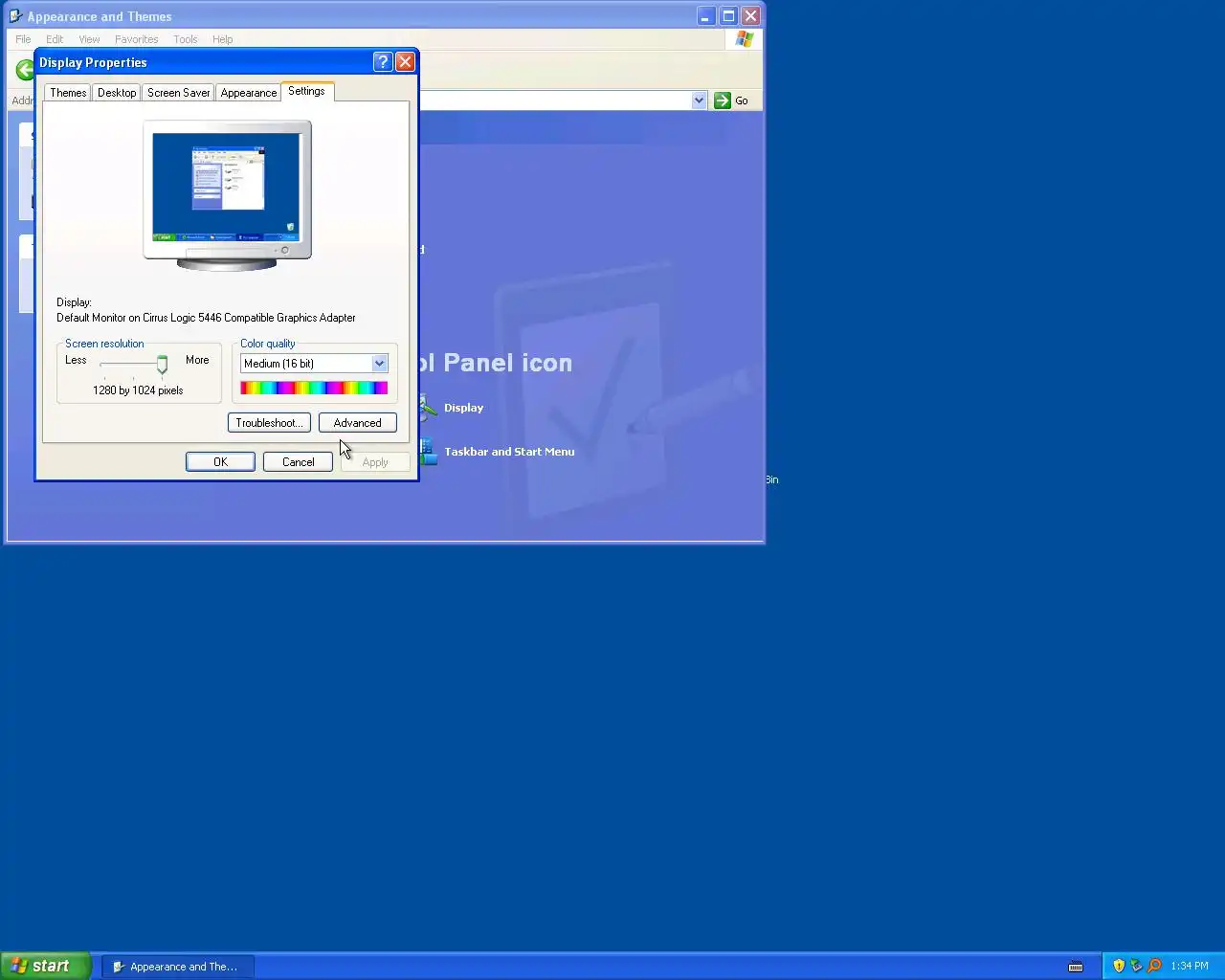Click the Appearance and Themes title bar icon
1225x980 pixels.
point(15,16)
